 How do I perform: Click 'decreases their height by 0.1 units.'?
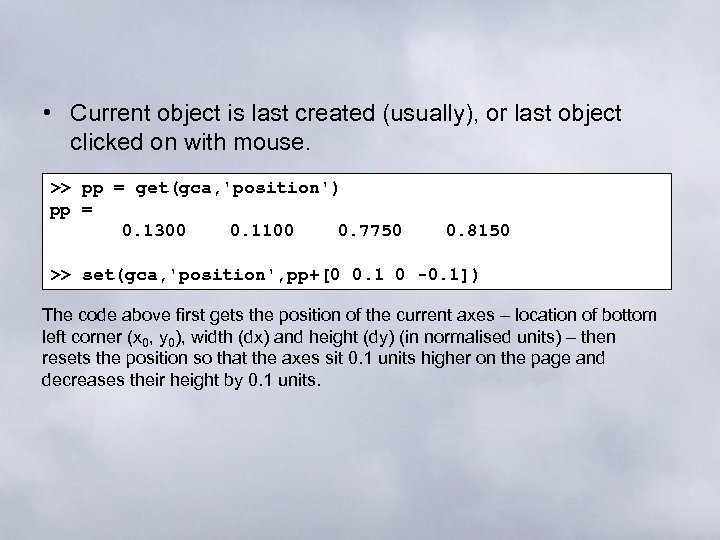pos(182,380)
